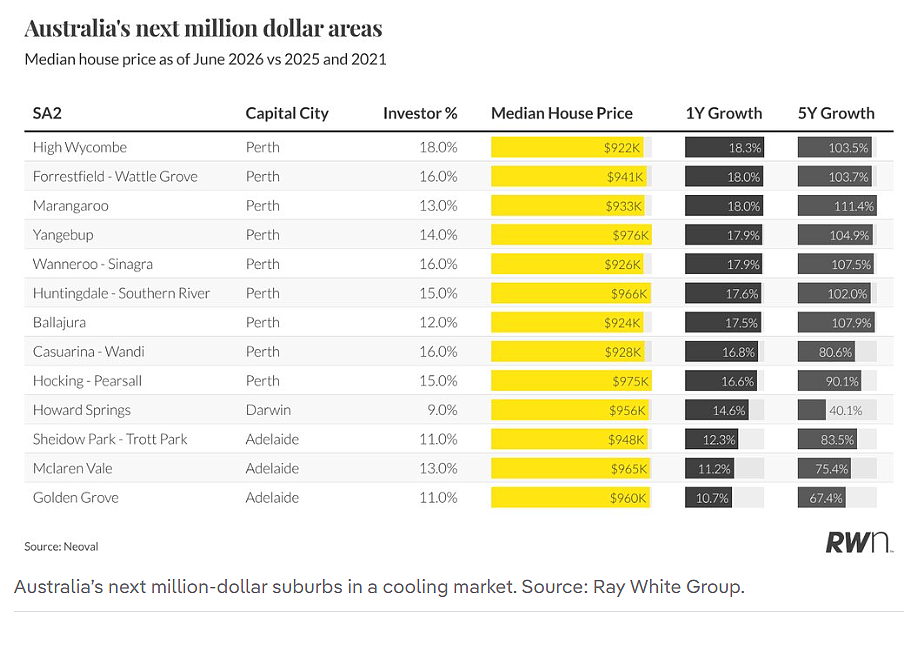Click the Capital City column header
Image resolution: width=912 pixels, height=650 pixels.
(287, 113)
